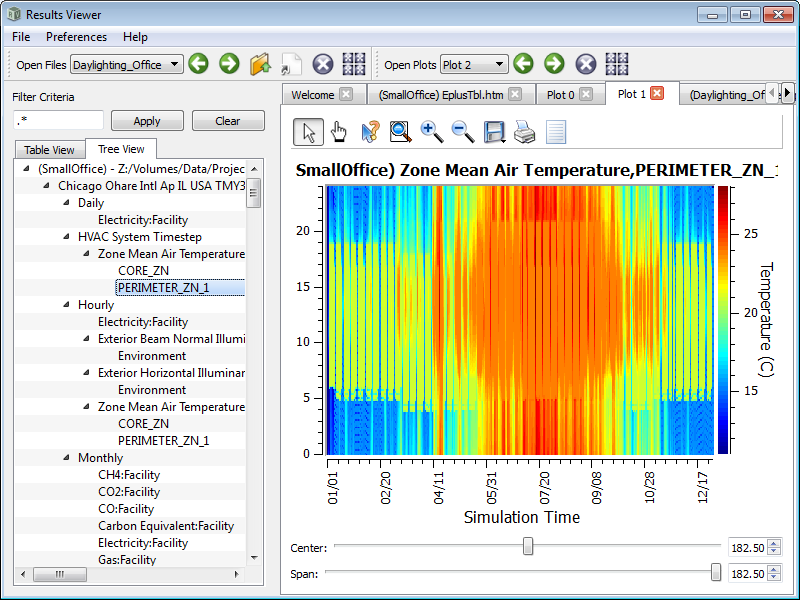The image size is (800, 600).
Task: Select CORE_ZN under HVAC System Timestep
Action: click(x=143, y=270)
